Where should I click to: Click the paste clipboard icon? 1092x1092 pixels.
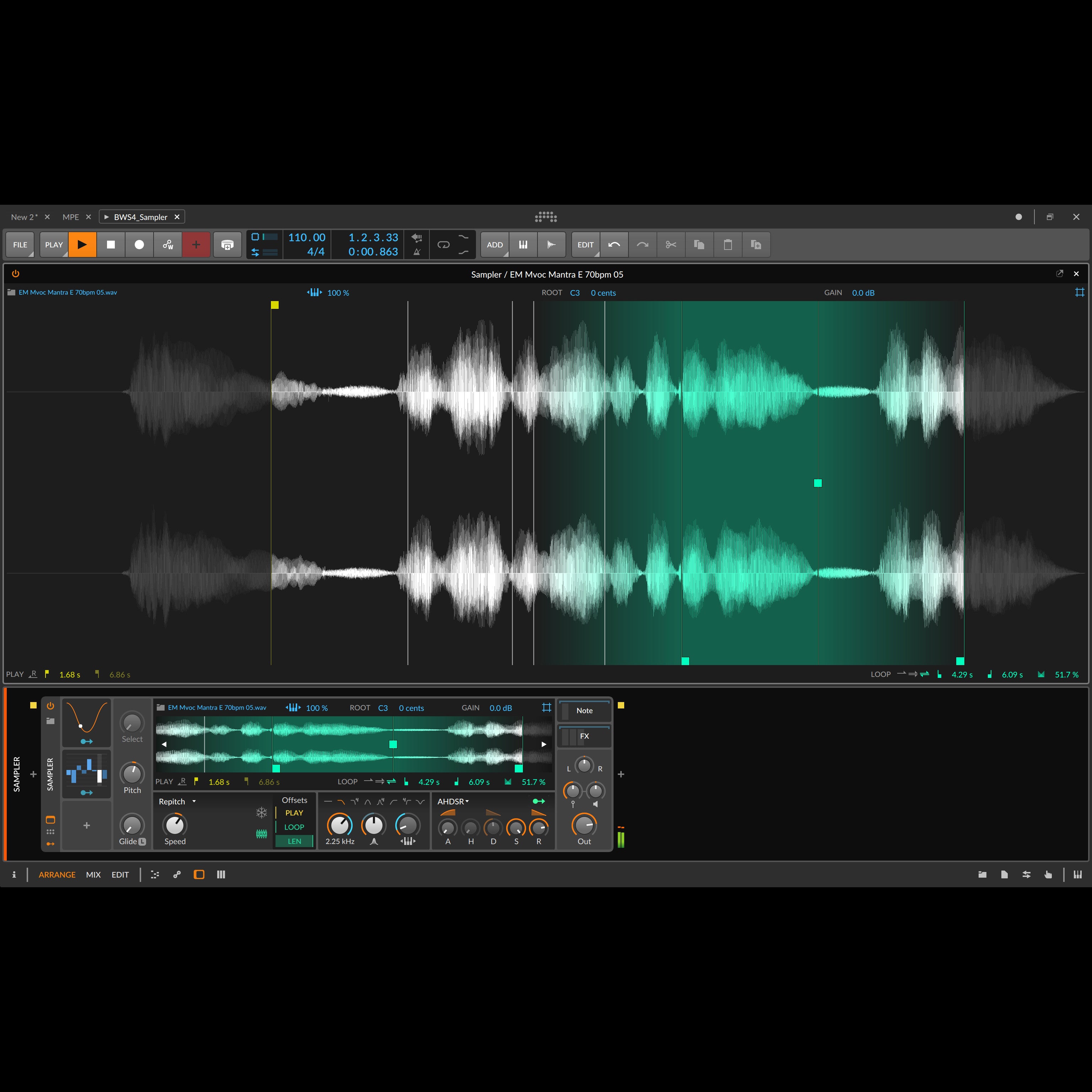(x=728, y=245)
